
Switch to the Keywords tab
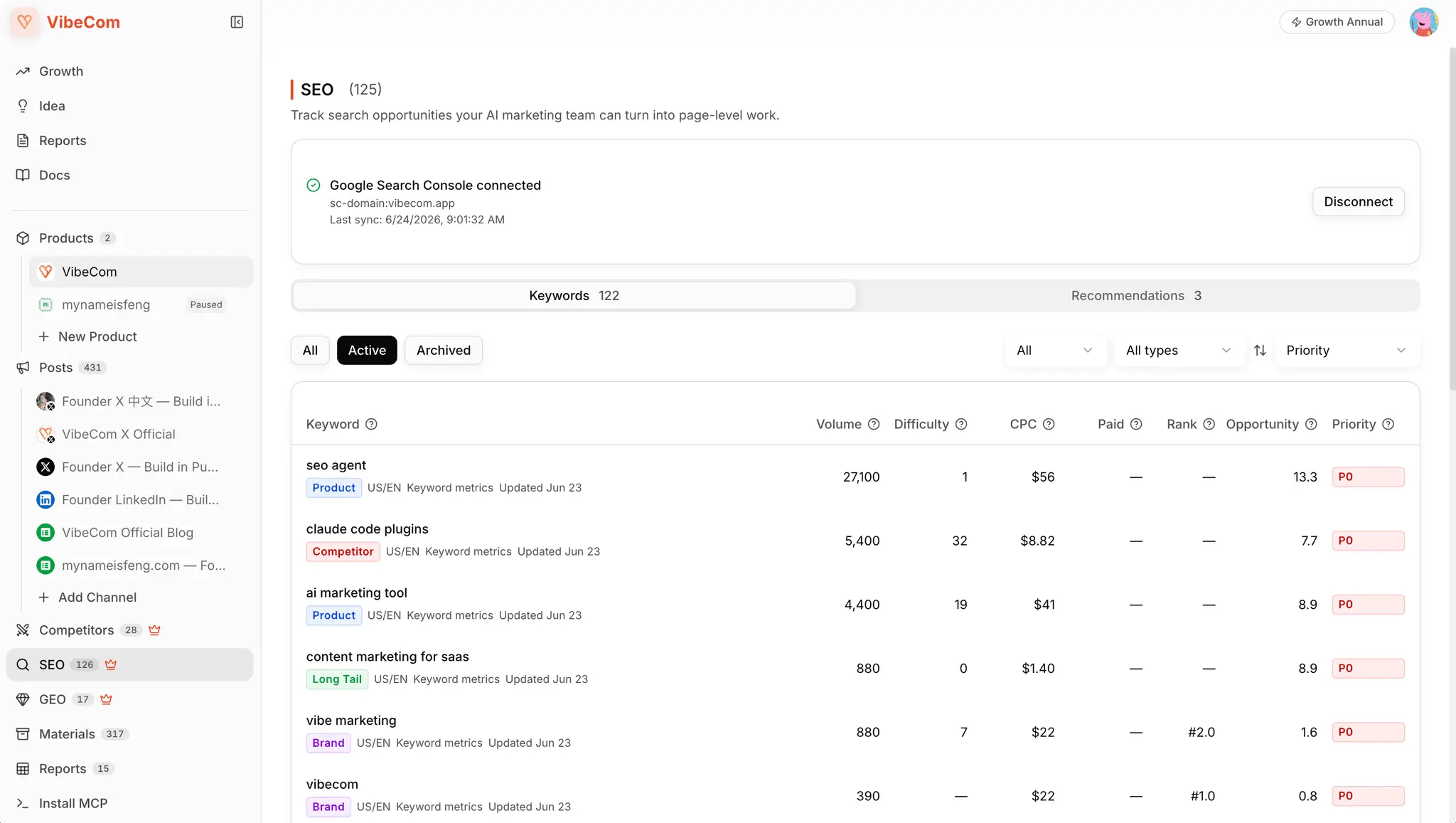coord(574,296)
